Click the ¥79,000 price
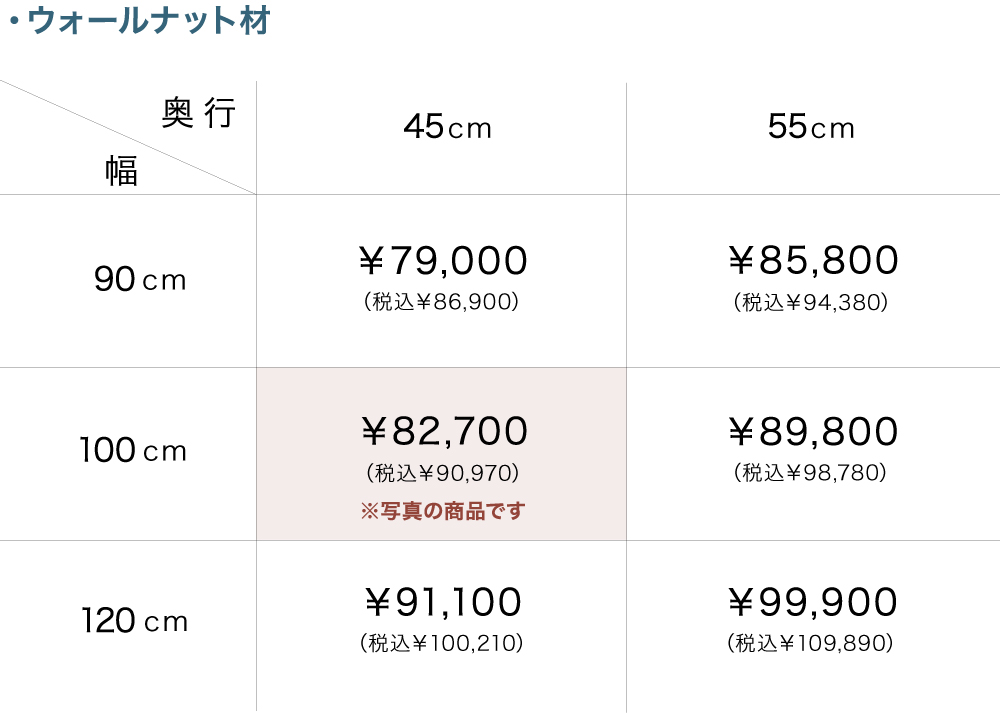This screenshot has width=1000, height=714. click(x=443, y=261)
